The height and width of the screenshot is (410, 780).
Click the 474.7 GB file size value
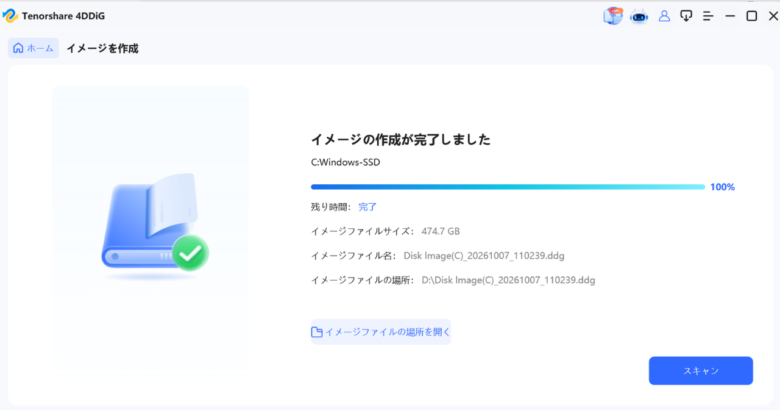[440, 231]
